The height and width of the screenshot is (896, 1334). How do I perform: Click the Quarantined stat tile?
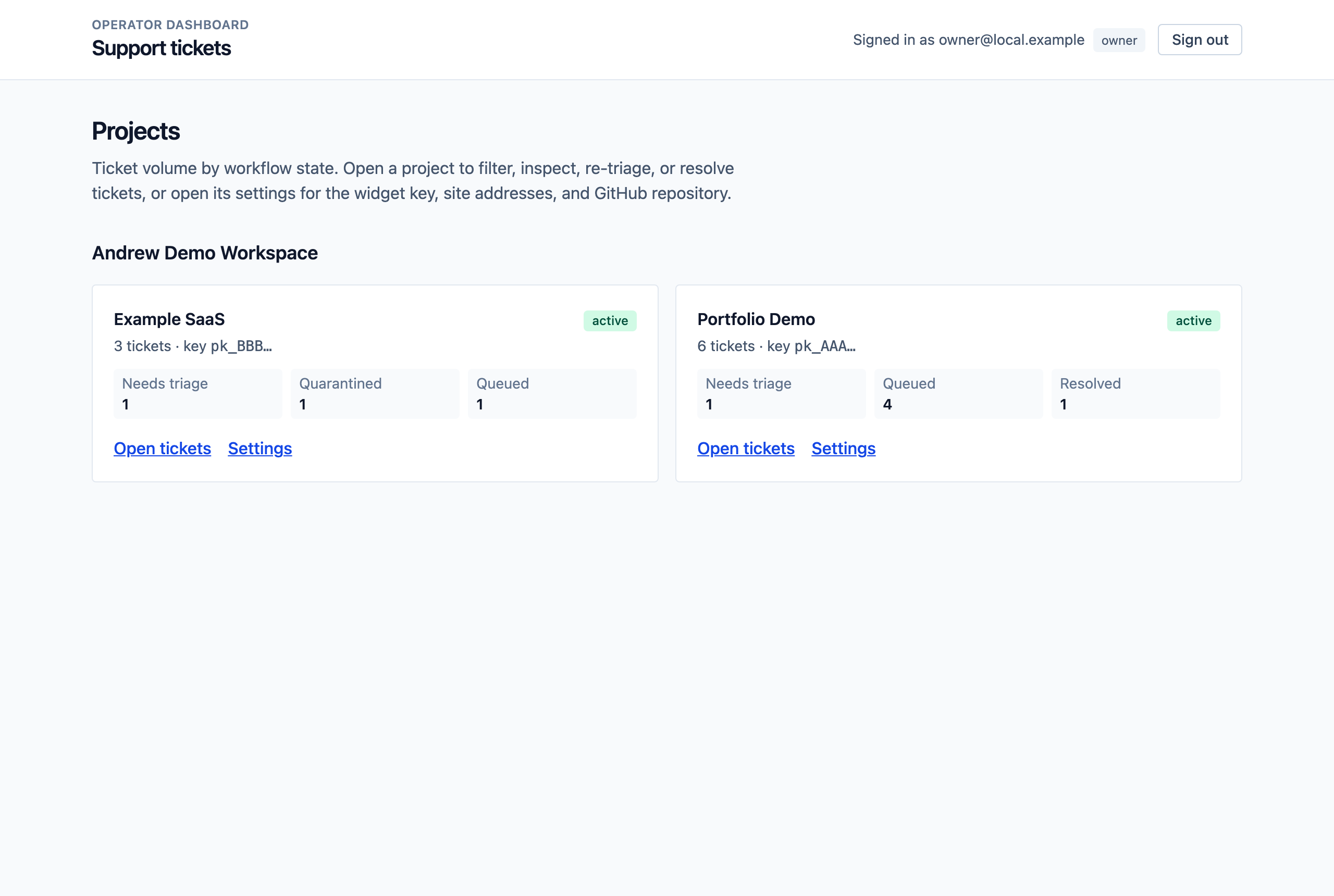coord(375,394)
